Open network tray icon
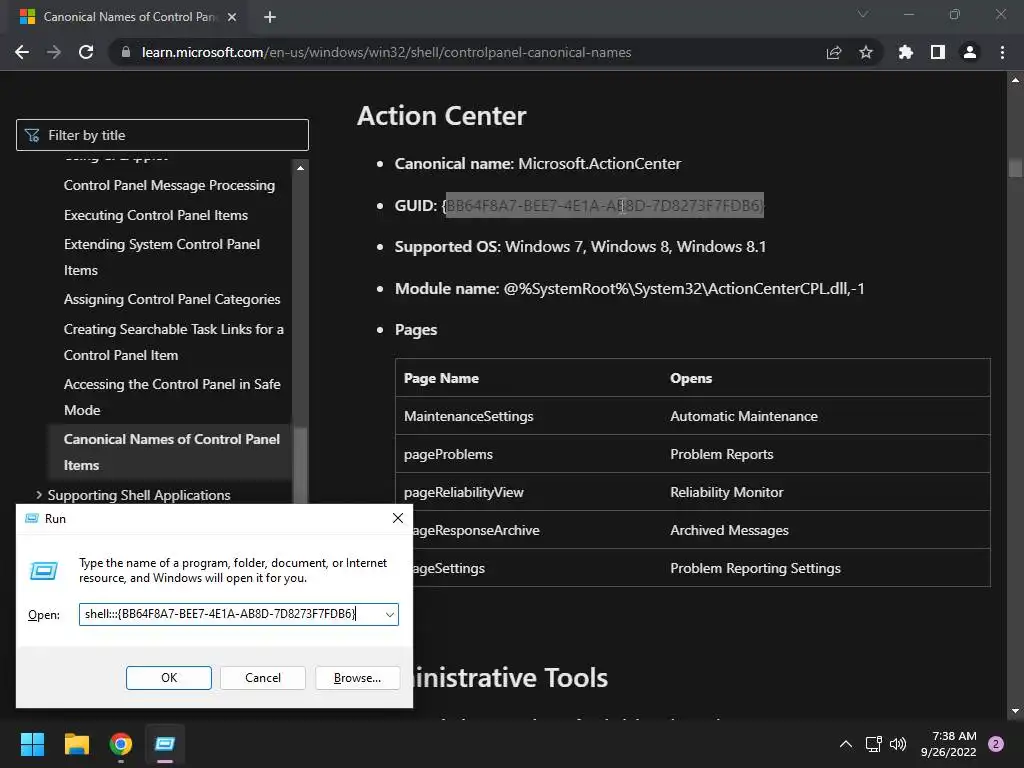Image resolution: width=1024 pixels, height=768 pixels. point(873,744)
